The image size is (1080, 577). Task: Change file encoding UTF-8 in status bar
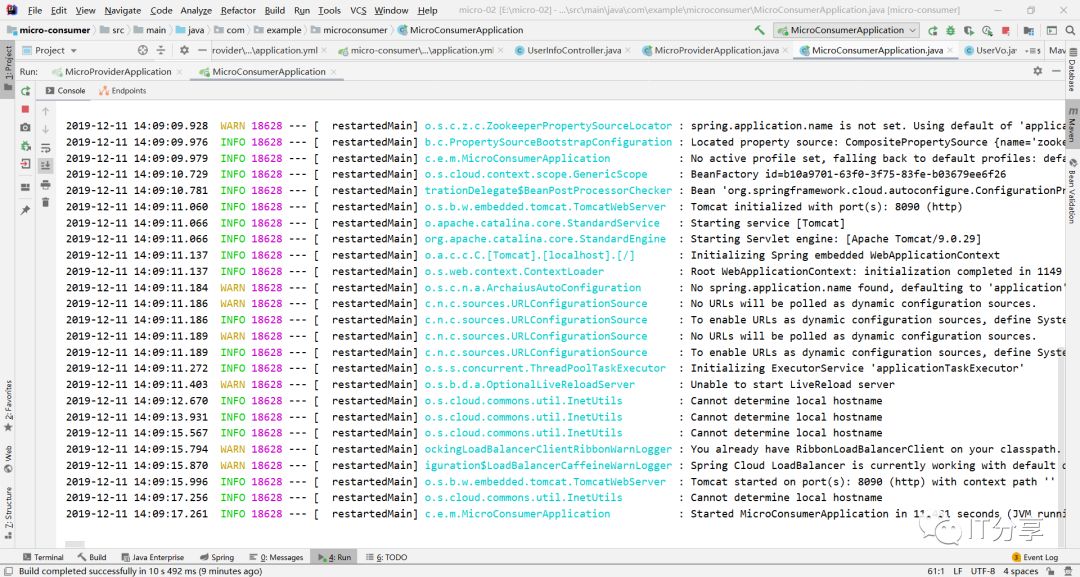(x=983, y=571)
